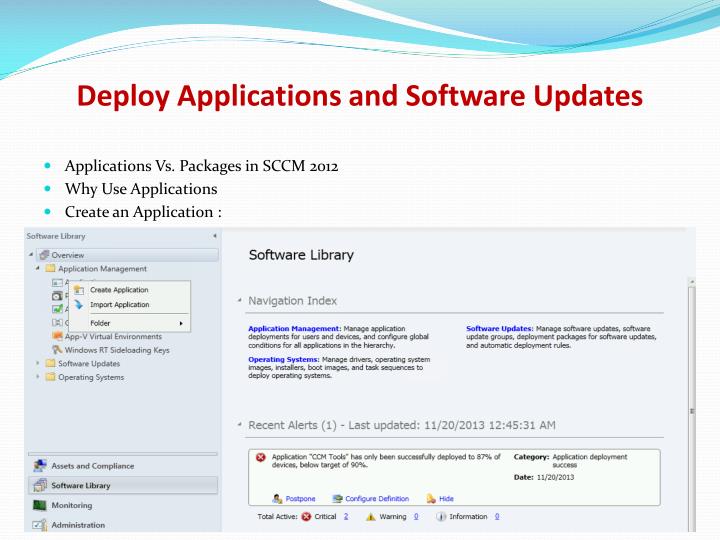Click the Information status icon

pos(441,517)
